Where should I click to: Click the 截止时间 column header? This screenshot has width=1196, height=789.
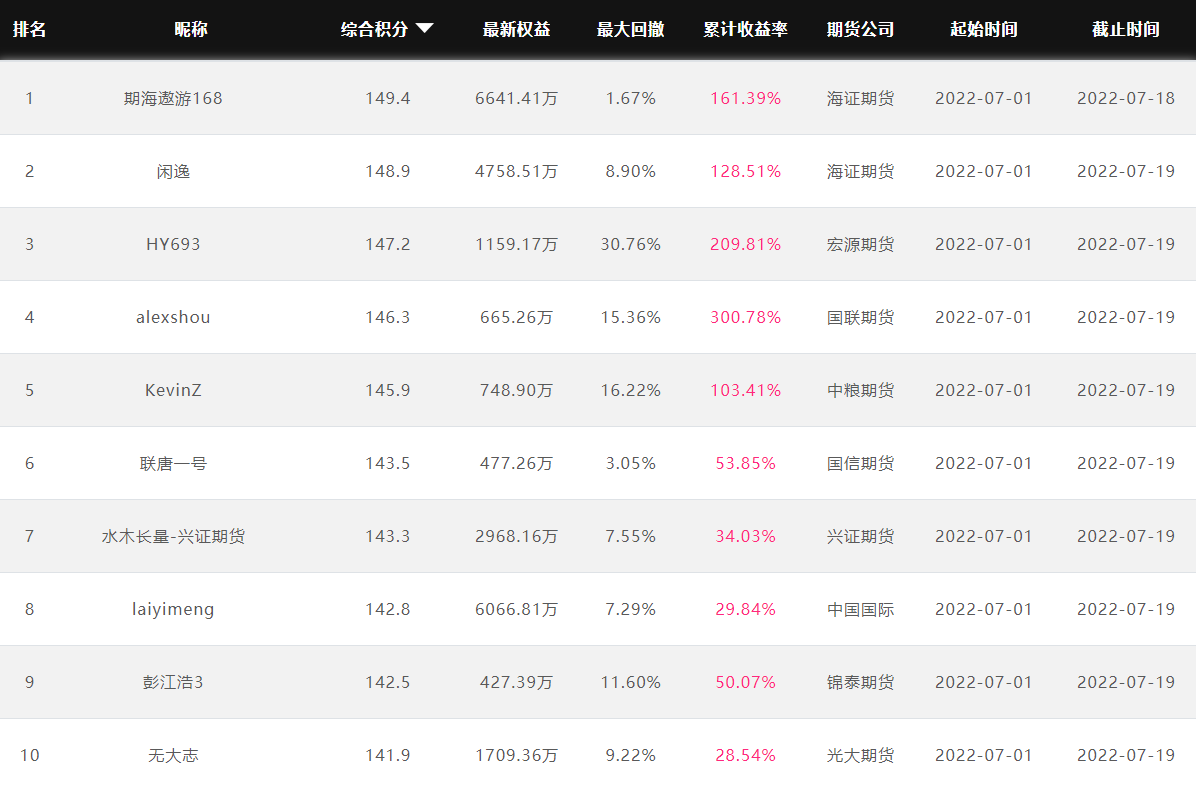1126,29
